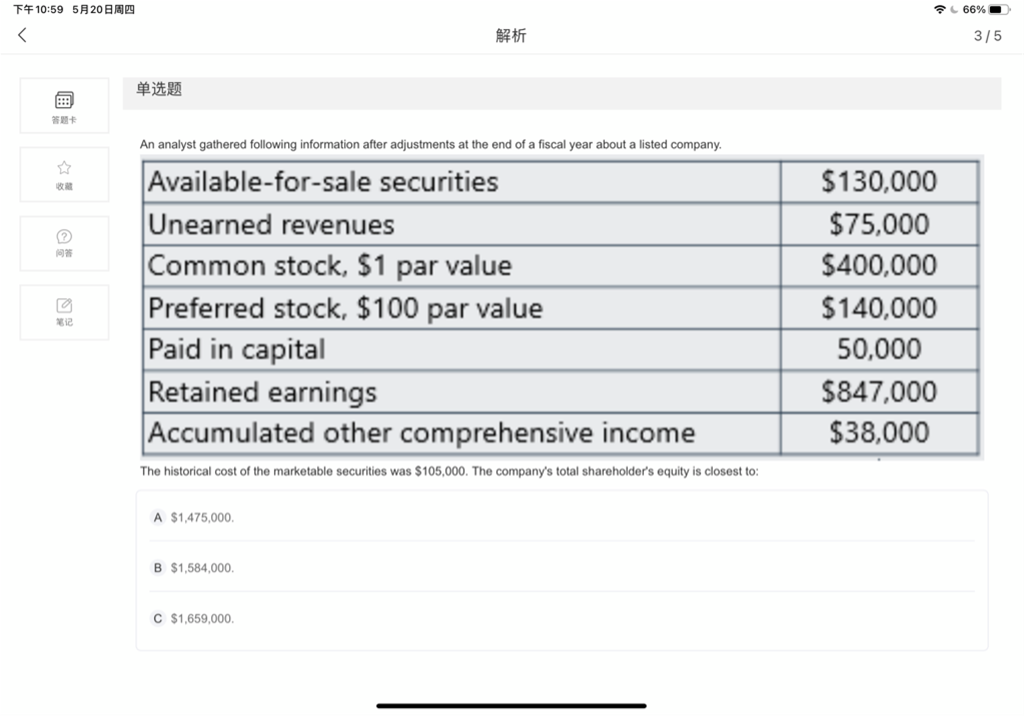Open the 问答 Q&A panel
Image resolution: width=1024 pixels, height=716 pixels.
pos(64,243)
